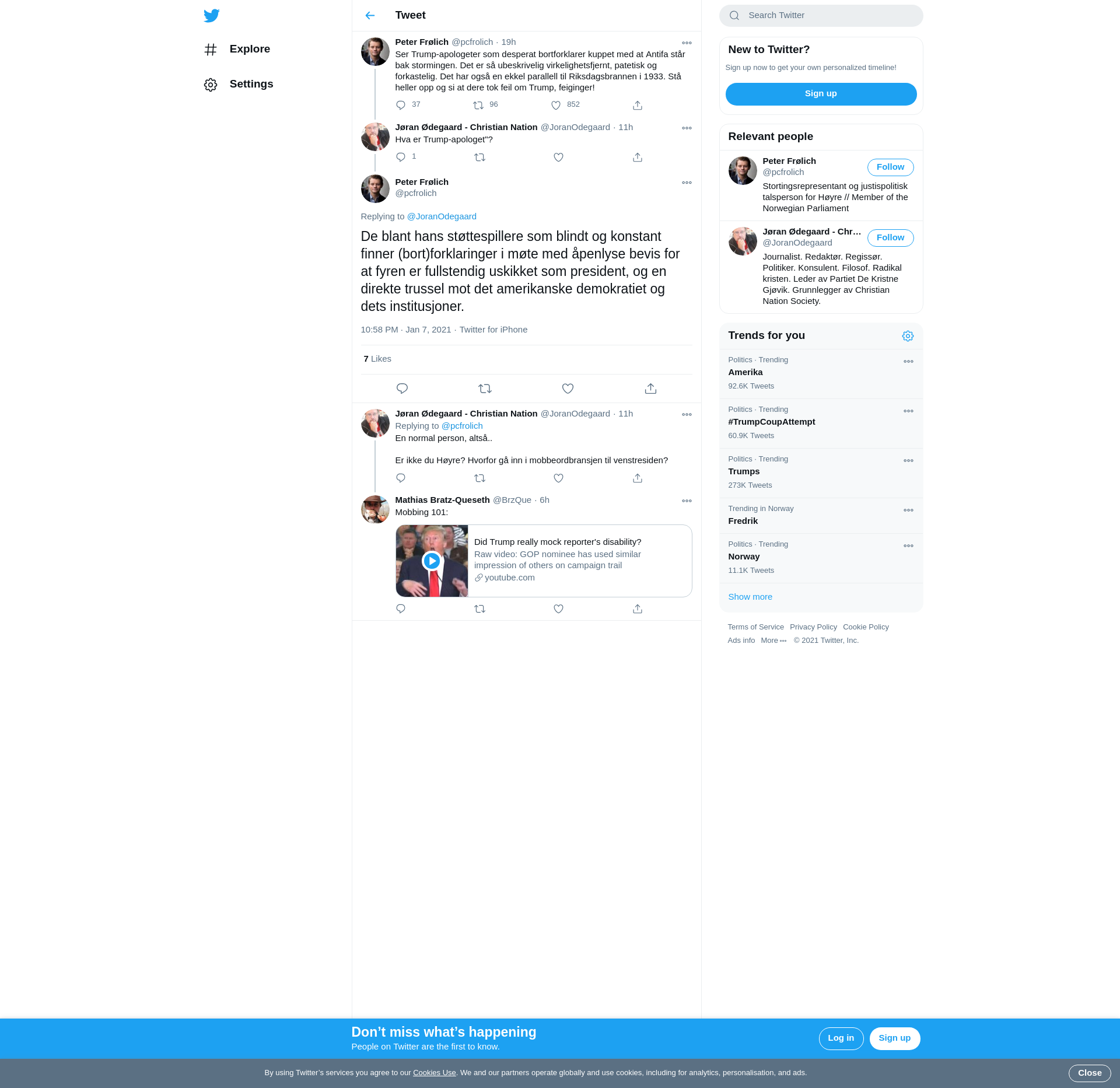Reply to the main tweet

(x=402, y=389)
